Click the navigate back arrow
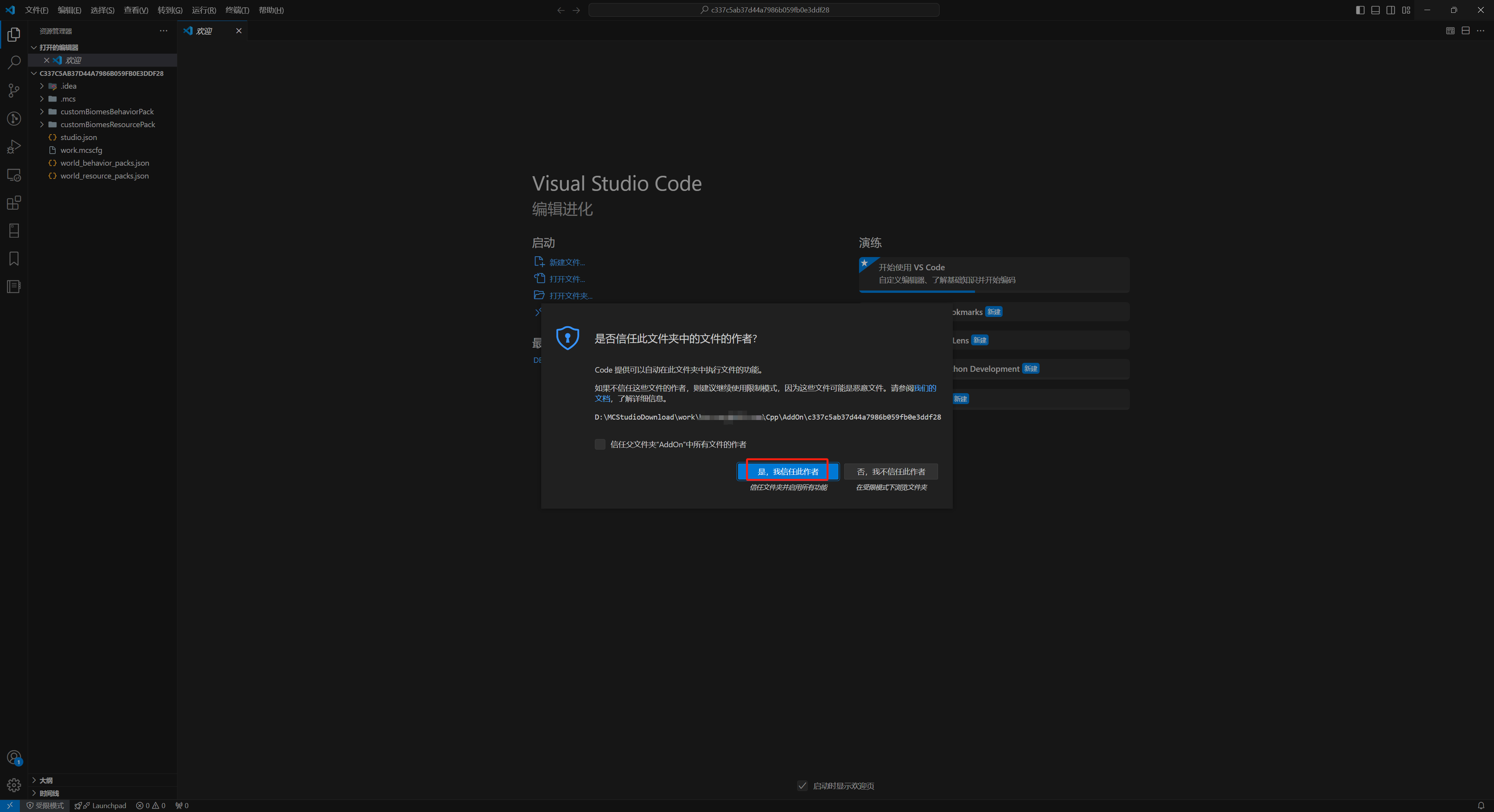 [560, 10]
